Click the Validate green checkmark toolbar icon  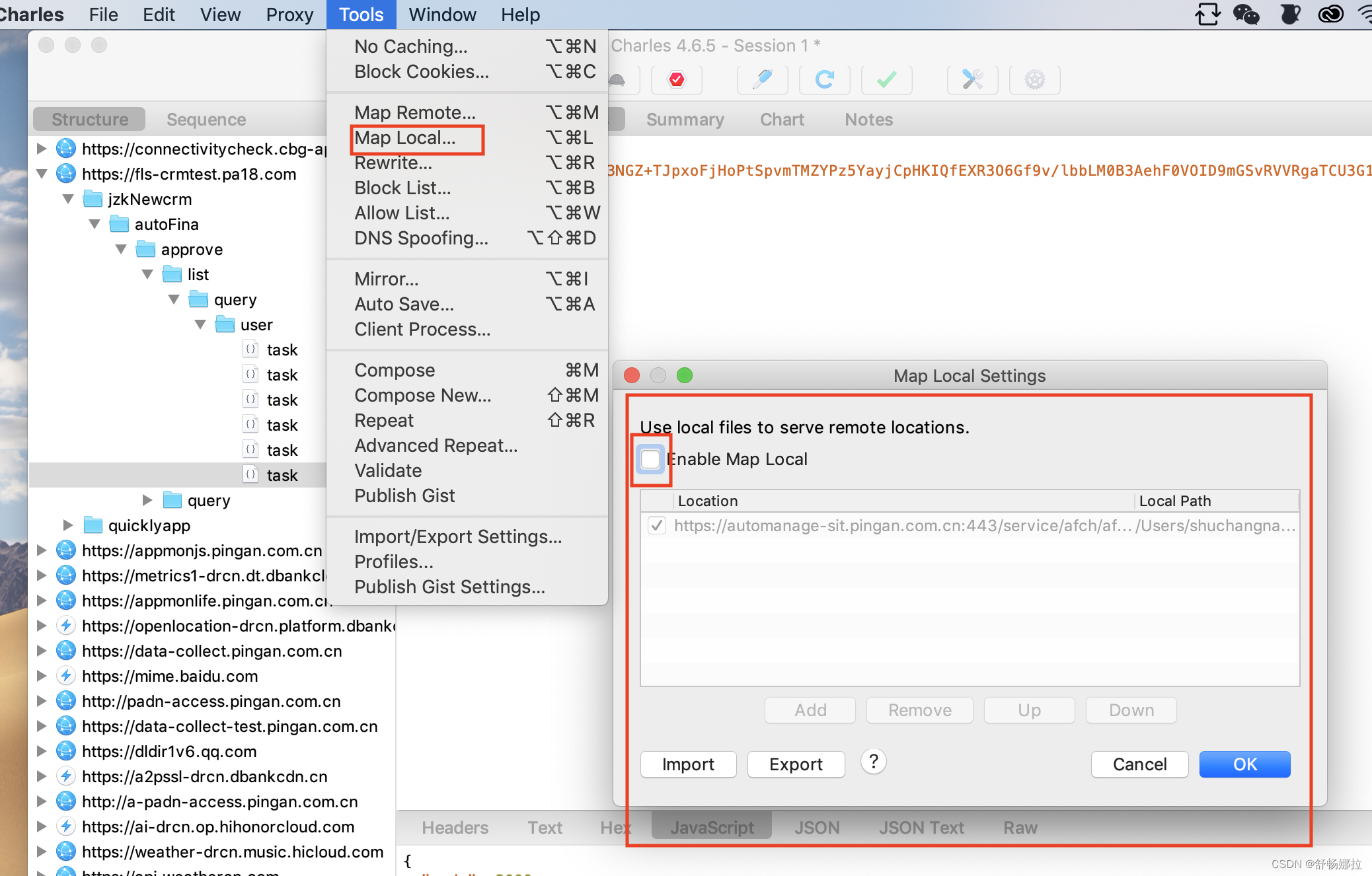tap(886, 80)
